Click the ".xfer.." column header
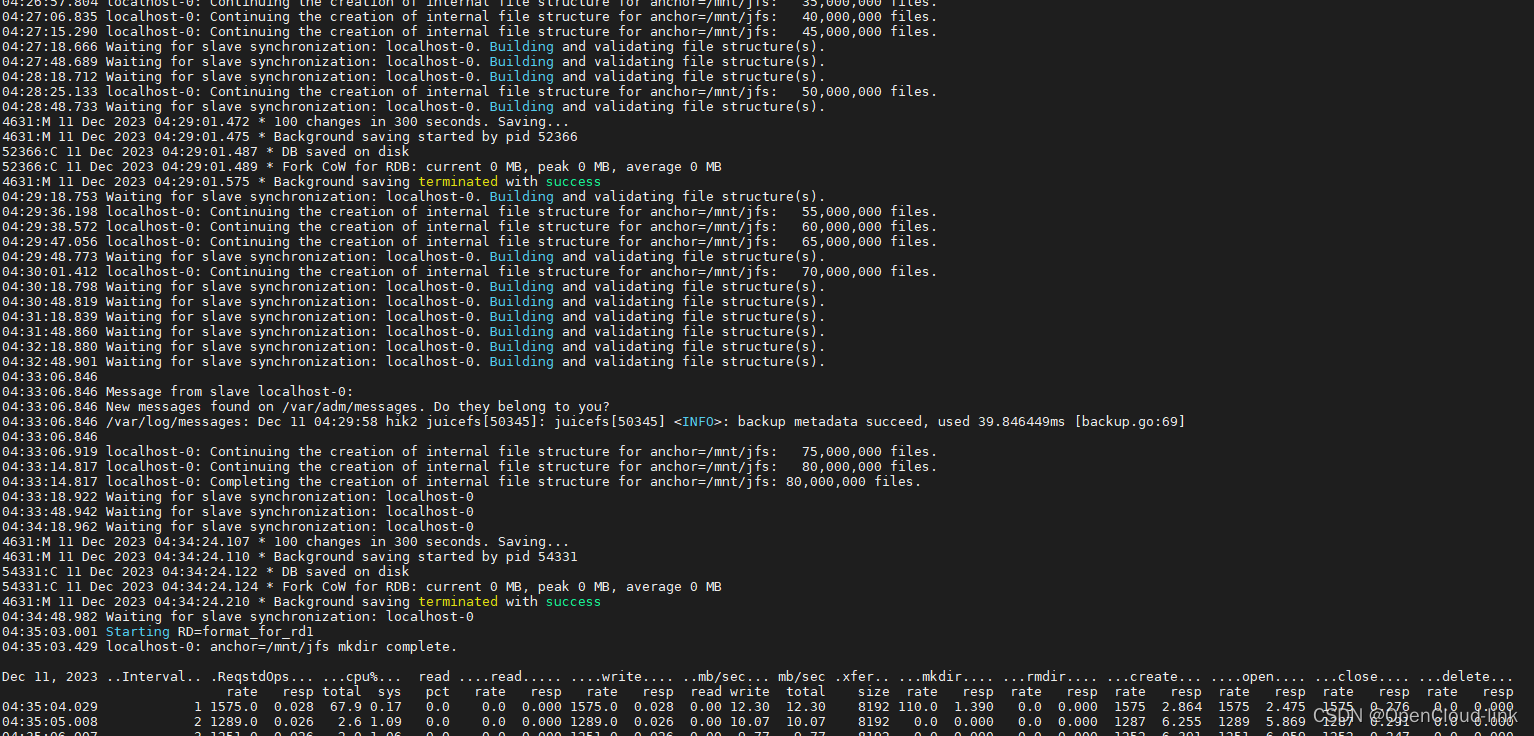This screenshot has height=736, width=1534. point(861,677)
